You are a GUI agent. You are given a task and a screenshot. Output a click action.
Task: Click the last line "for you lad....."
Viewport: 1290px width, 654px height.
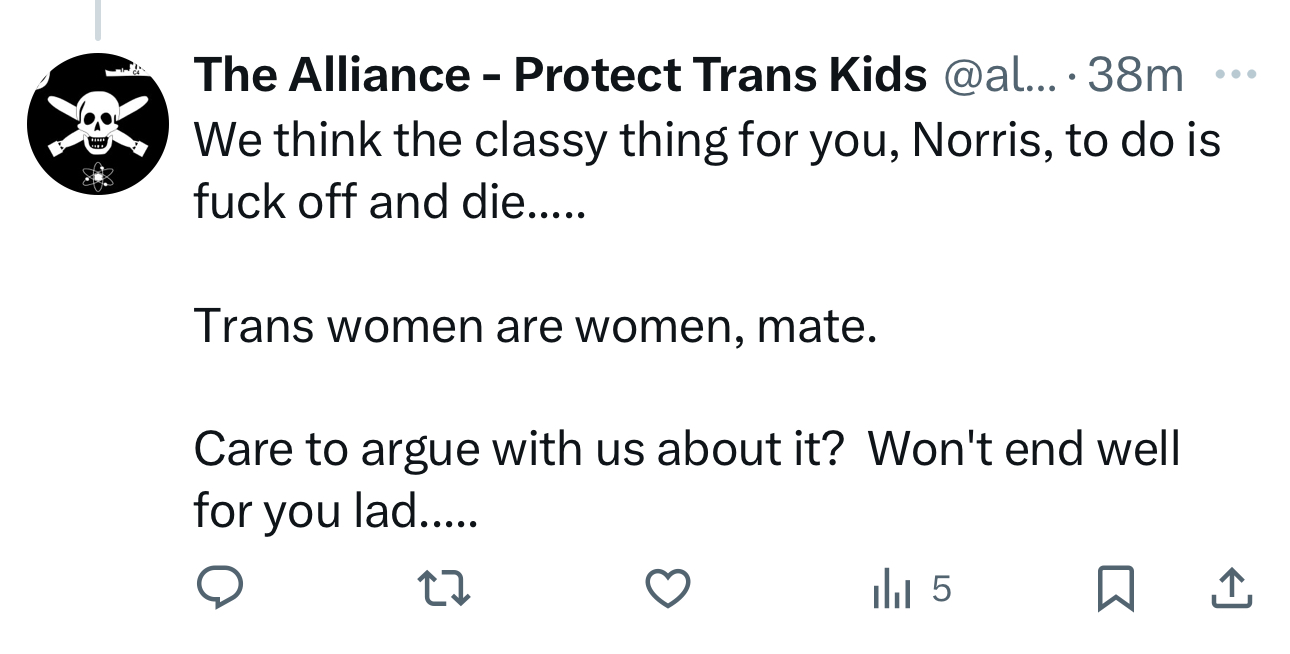336,511
